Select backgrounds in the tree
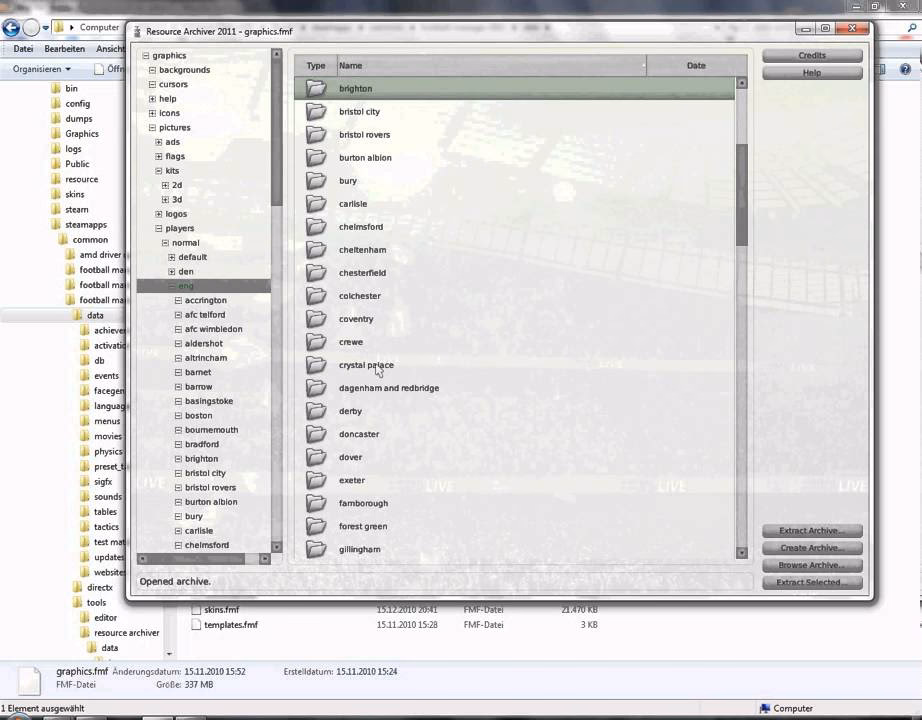Screen dimensions: 922x720 [x=184, y=69]
